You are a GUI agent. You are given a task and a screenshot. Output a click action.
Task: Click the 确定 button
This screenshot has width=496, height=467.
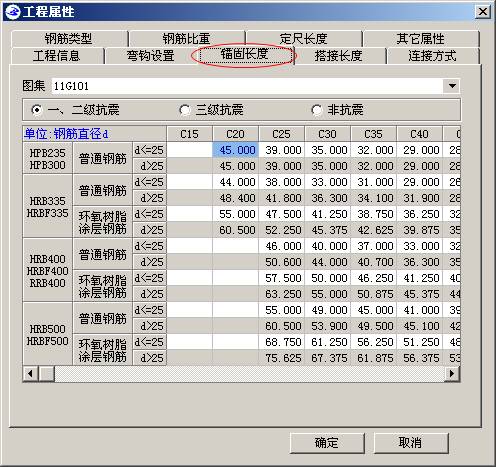[x=327, y=443]
